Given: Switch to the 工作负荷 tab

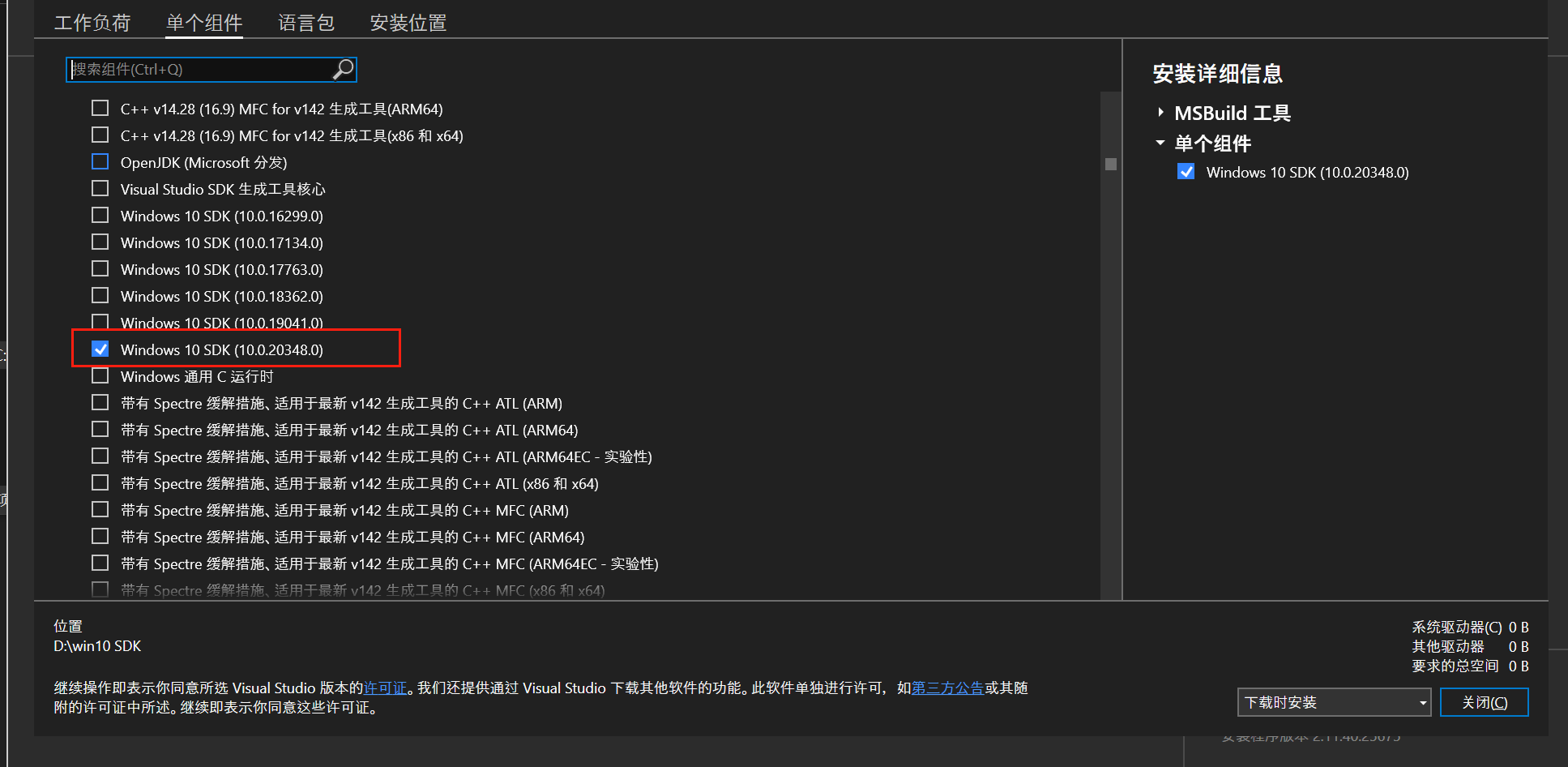Looking at the screenshot, I should (x=92, y=22).
